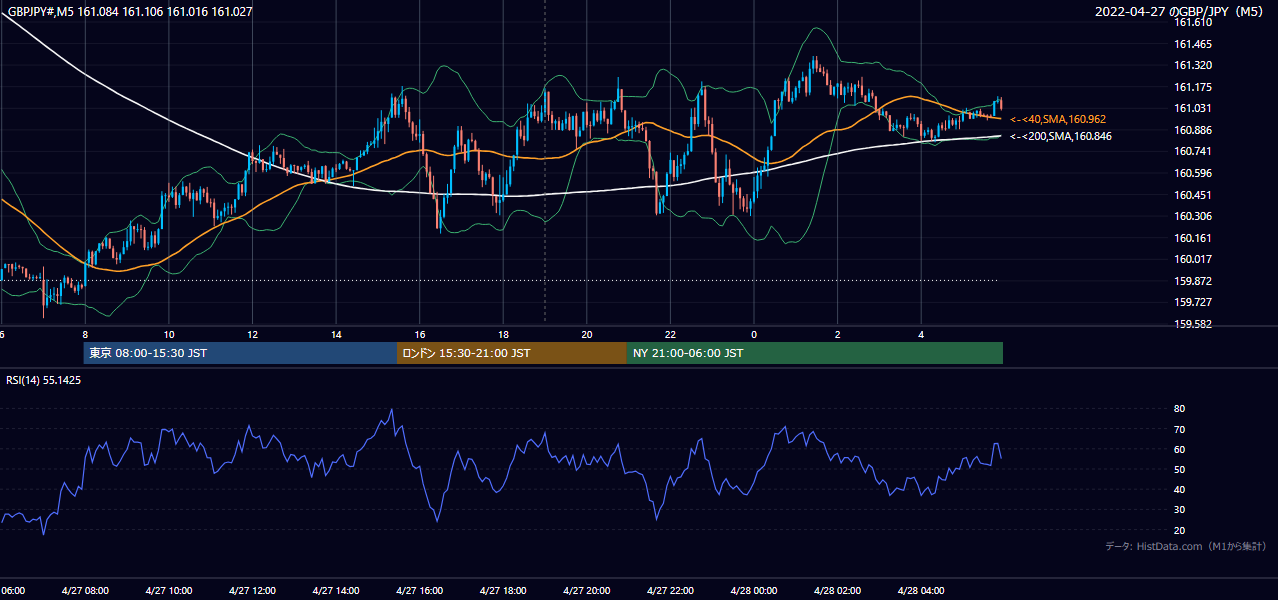Image resolution: width=1278 pixels, height=600 pixels.
Task: Click hour tick 8 under the price chart
Action: pos(85,335)
